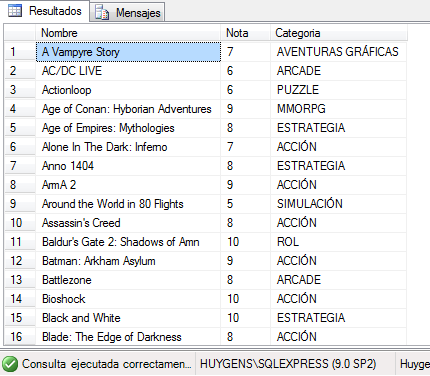The height and width of the screenshot is (376, 430).
Task: Click the A Vampyre Story cell
Action: [x=128, y=52]
